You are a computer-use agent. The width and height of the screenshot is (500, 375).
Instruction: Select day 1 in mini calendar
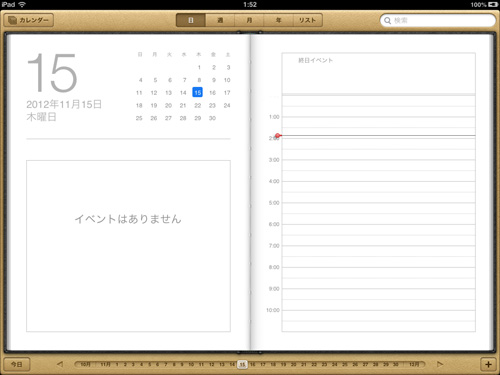click(x=199, y=67)
